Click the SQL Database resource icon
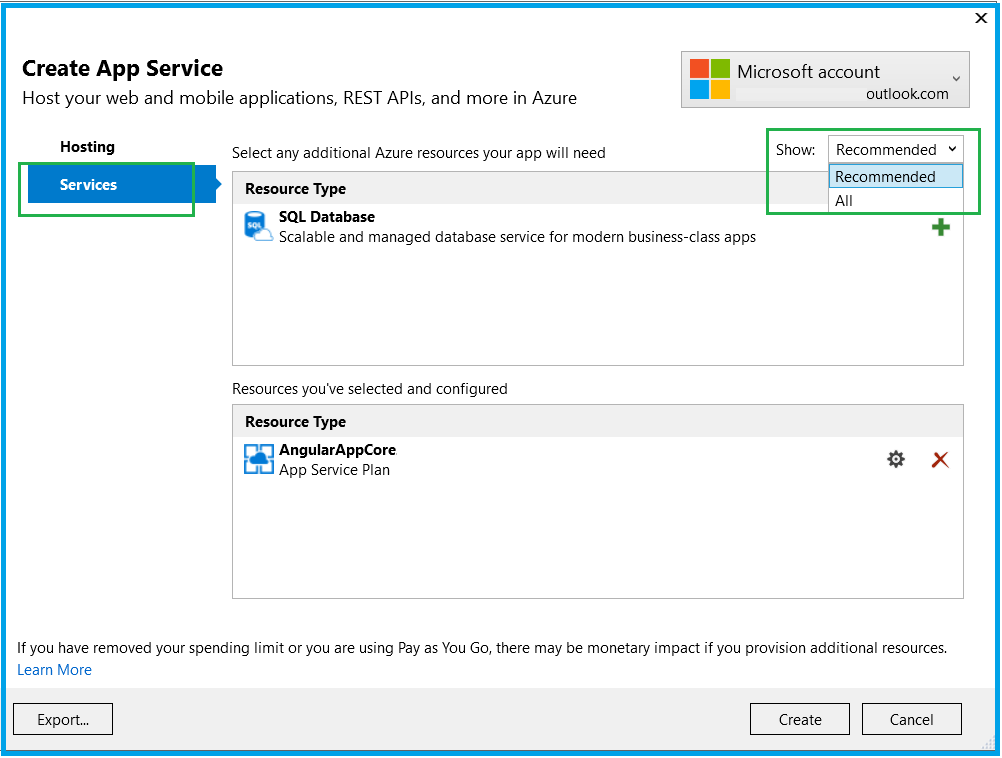Image resolution: width=1002 pixels, height=758 pixels. point(257,226)
